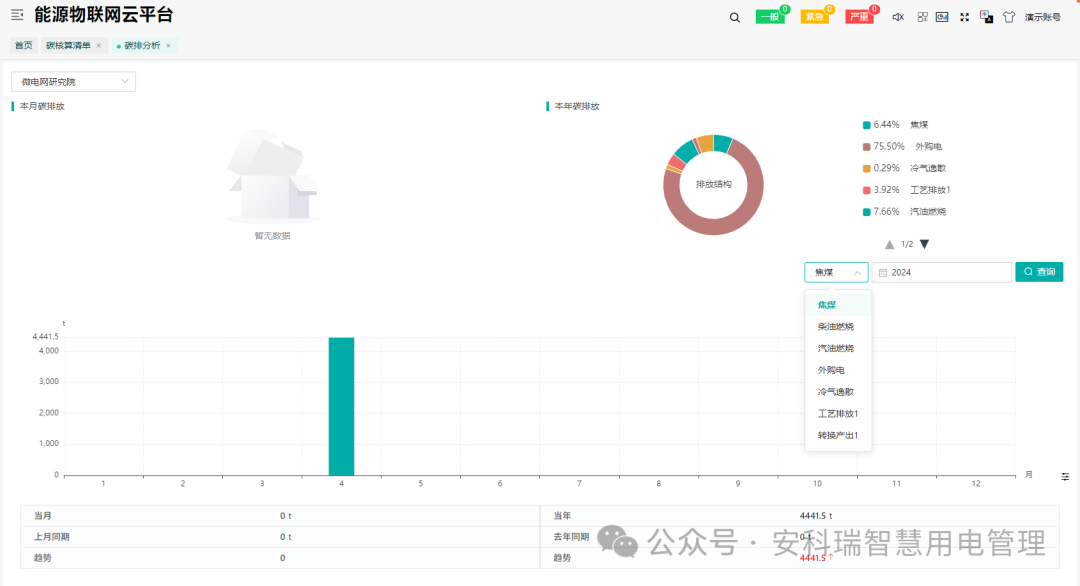Collapse the 焦煤 emission source dropdown

click(x=836, y=273)
